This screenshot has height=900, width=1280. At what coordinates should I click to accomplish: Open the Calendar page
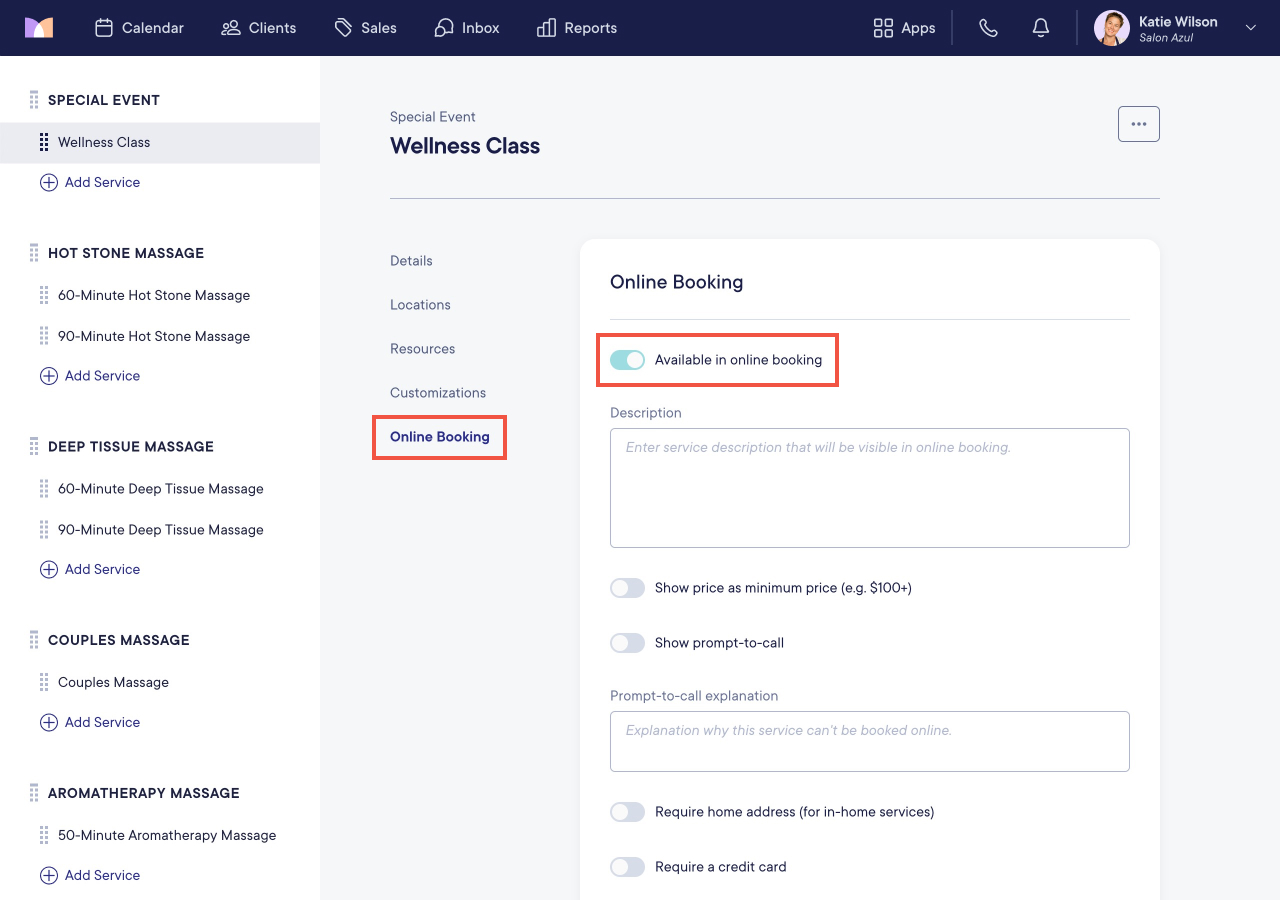pyautogui.click(x=139, y=28)
